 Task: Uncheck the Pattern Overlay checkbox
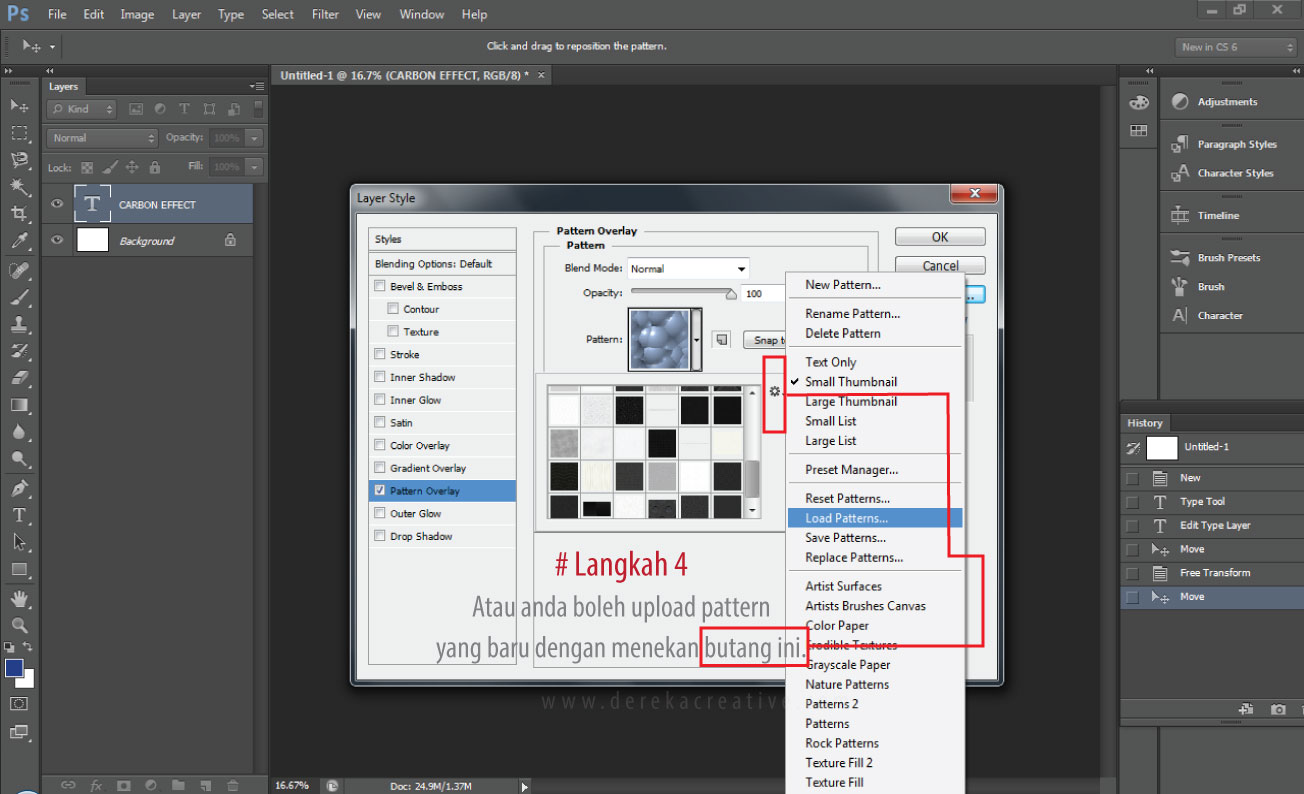tap(380, 491)
